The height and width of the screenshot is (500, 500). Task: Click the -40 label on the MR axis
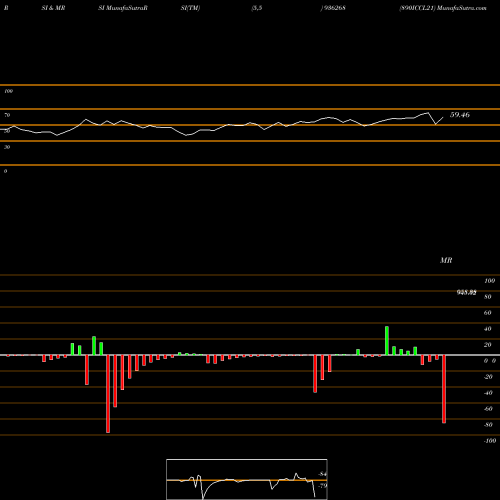click(x=488, y=393)
